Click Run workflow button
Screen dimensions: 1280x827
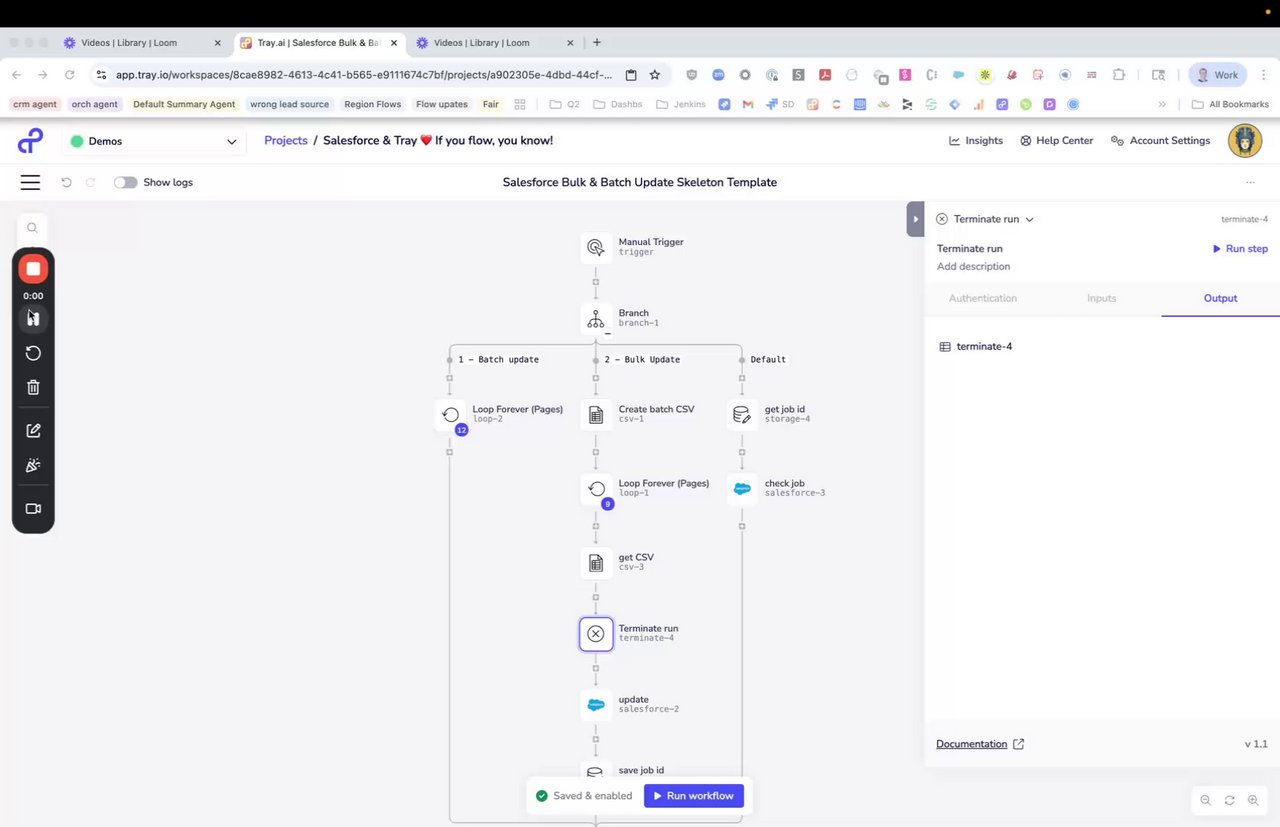click(x=694, y=796)
